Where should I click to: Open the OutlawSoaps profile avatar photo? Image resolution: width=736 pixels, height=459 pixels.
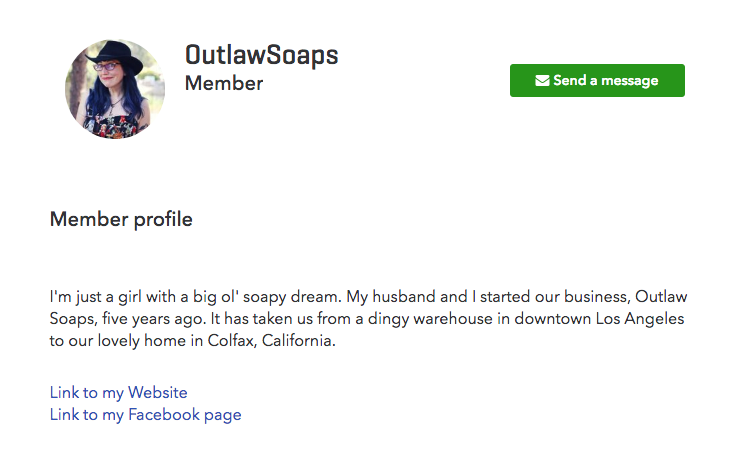click(115, 89)
